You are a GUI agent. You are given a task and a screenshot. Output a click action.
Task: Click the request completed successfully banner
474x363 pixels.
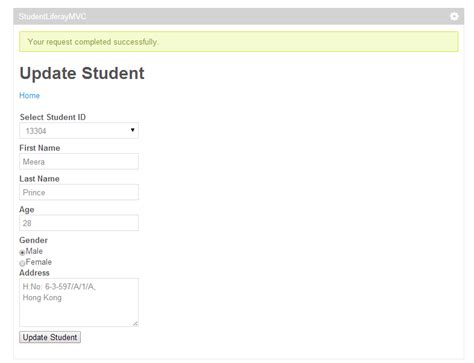(239, 42)
